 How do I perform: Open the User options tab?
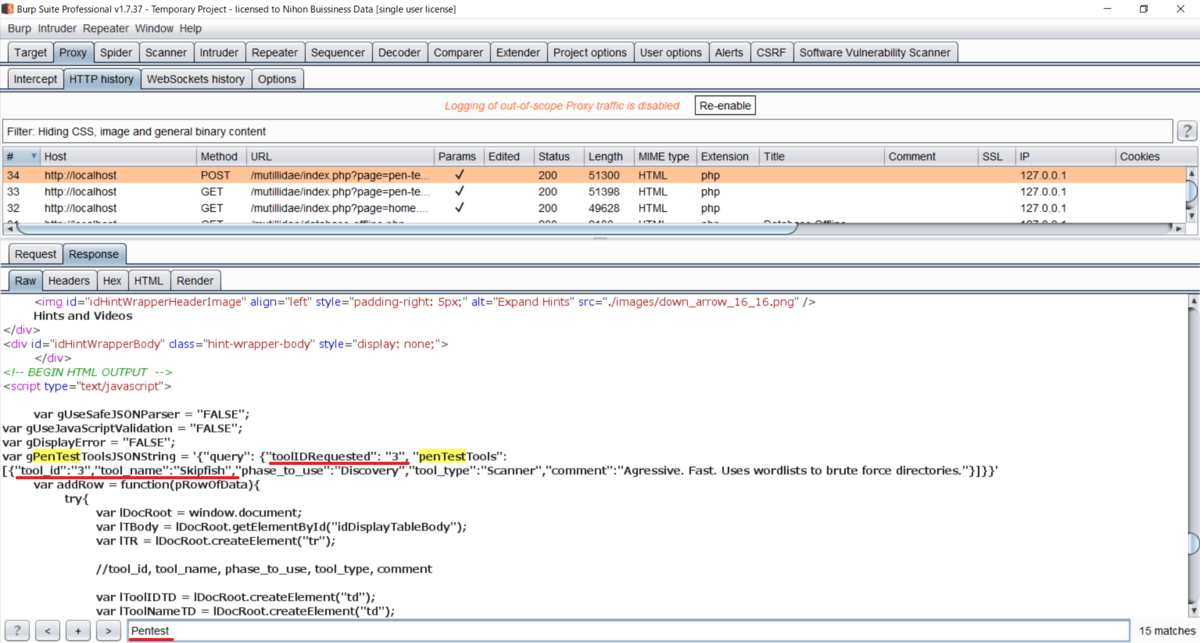(671, 52)
